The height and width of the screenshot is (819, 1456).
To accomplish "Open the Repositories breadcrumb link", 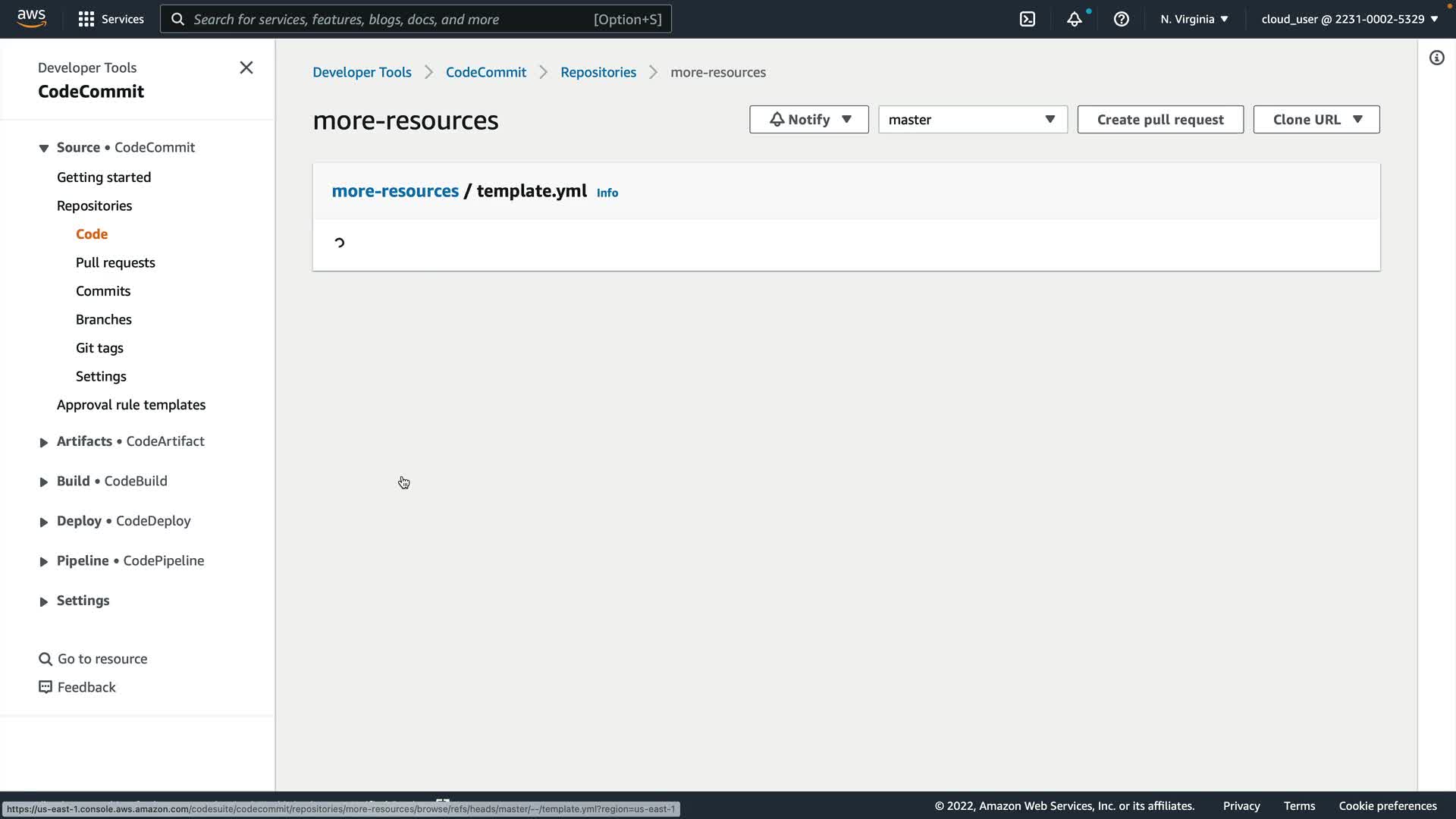I will click(598, 72).
